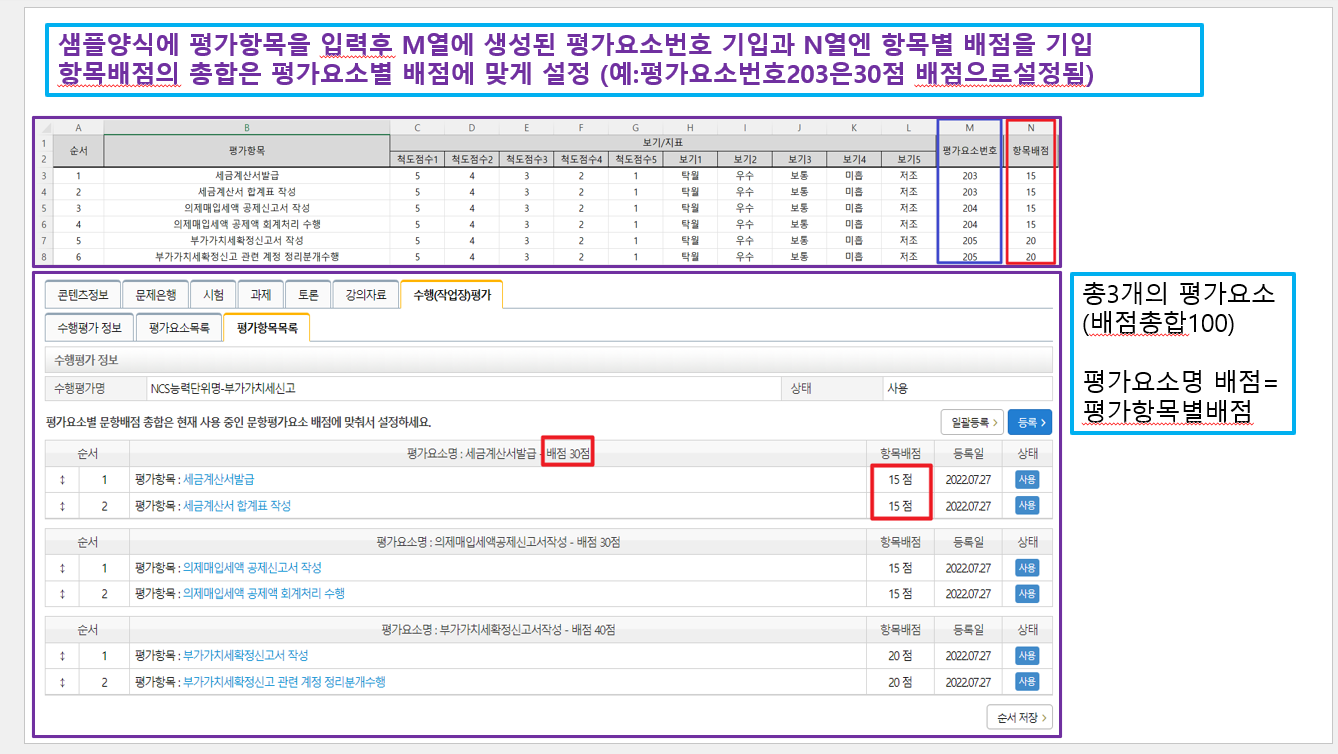The height and width of the screenshot is (754, 1338).
Task: Open the 평가요소목록 sub-tab
Action: point(179,327)
